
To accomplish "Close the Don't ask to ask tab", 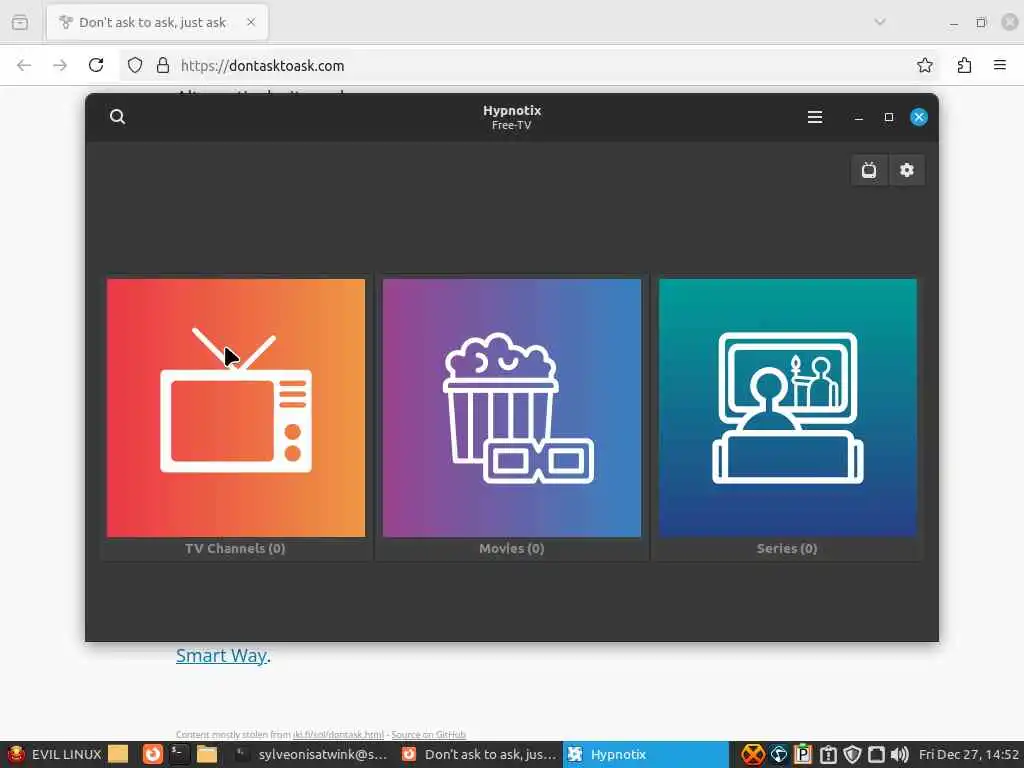I will tap(251, 22).
